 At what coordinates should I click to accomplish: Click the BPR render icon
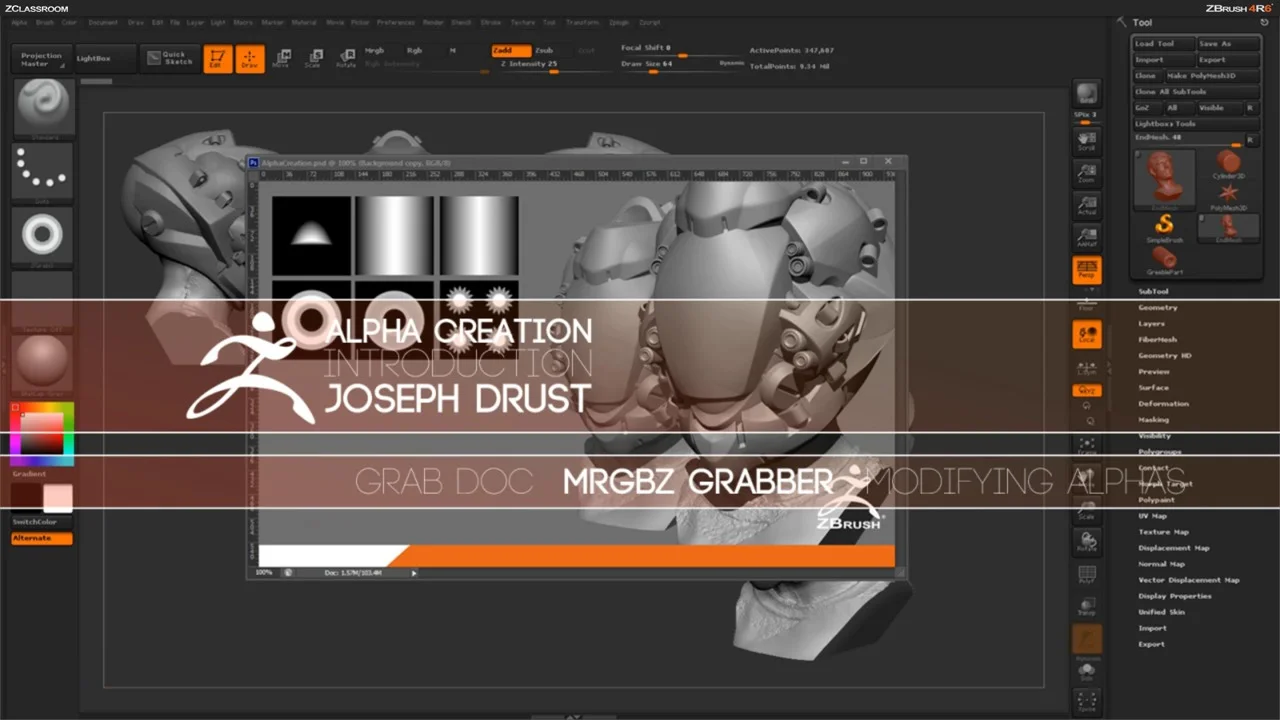pos(1086,94)
